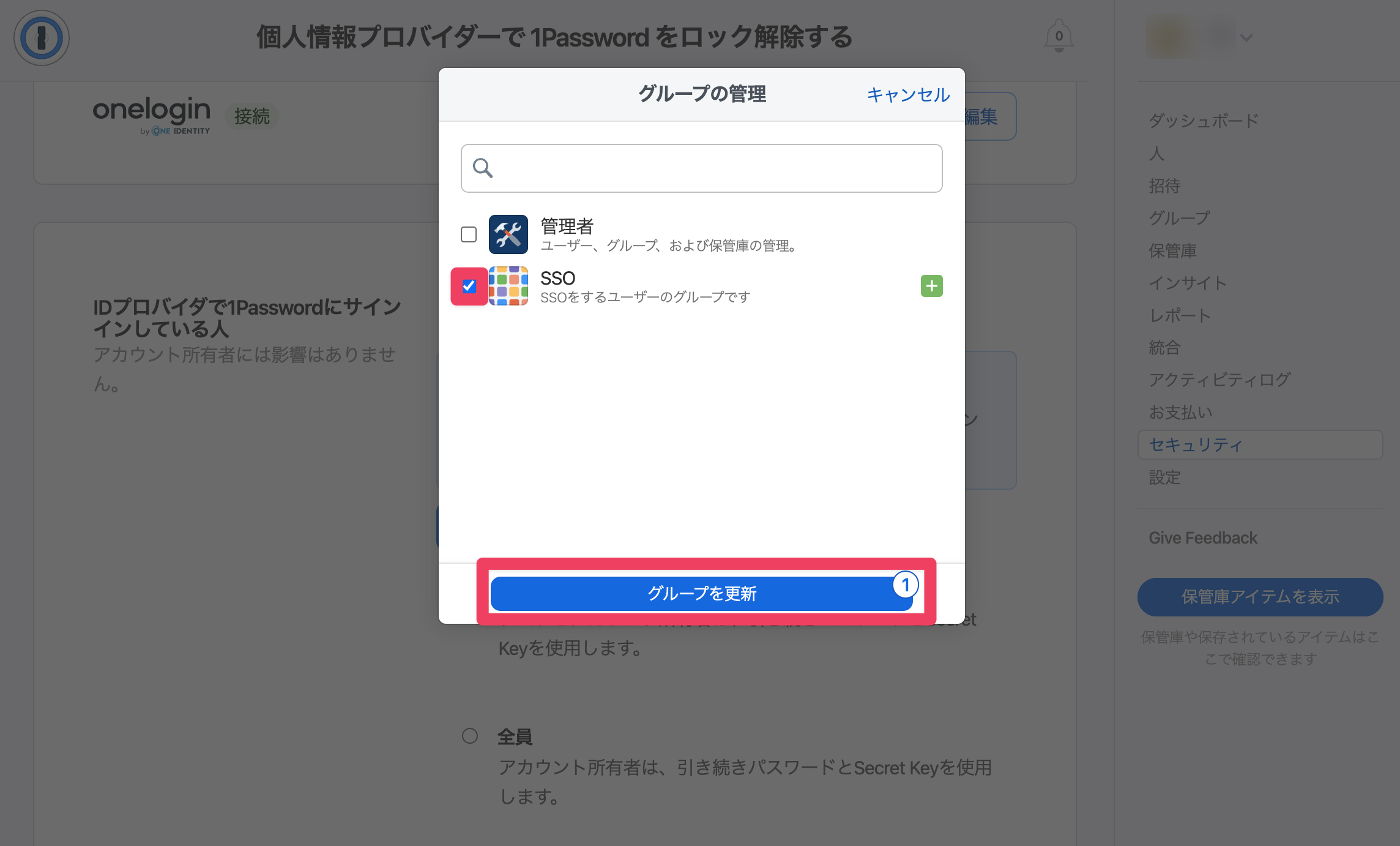The image size is (1400, 846).
Task: Click the SSOをするユーザーのグループです description
Action: pos(645,297)
